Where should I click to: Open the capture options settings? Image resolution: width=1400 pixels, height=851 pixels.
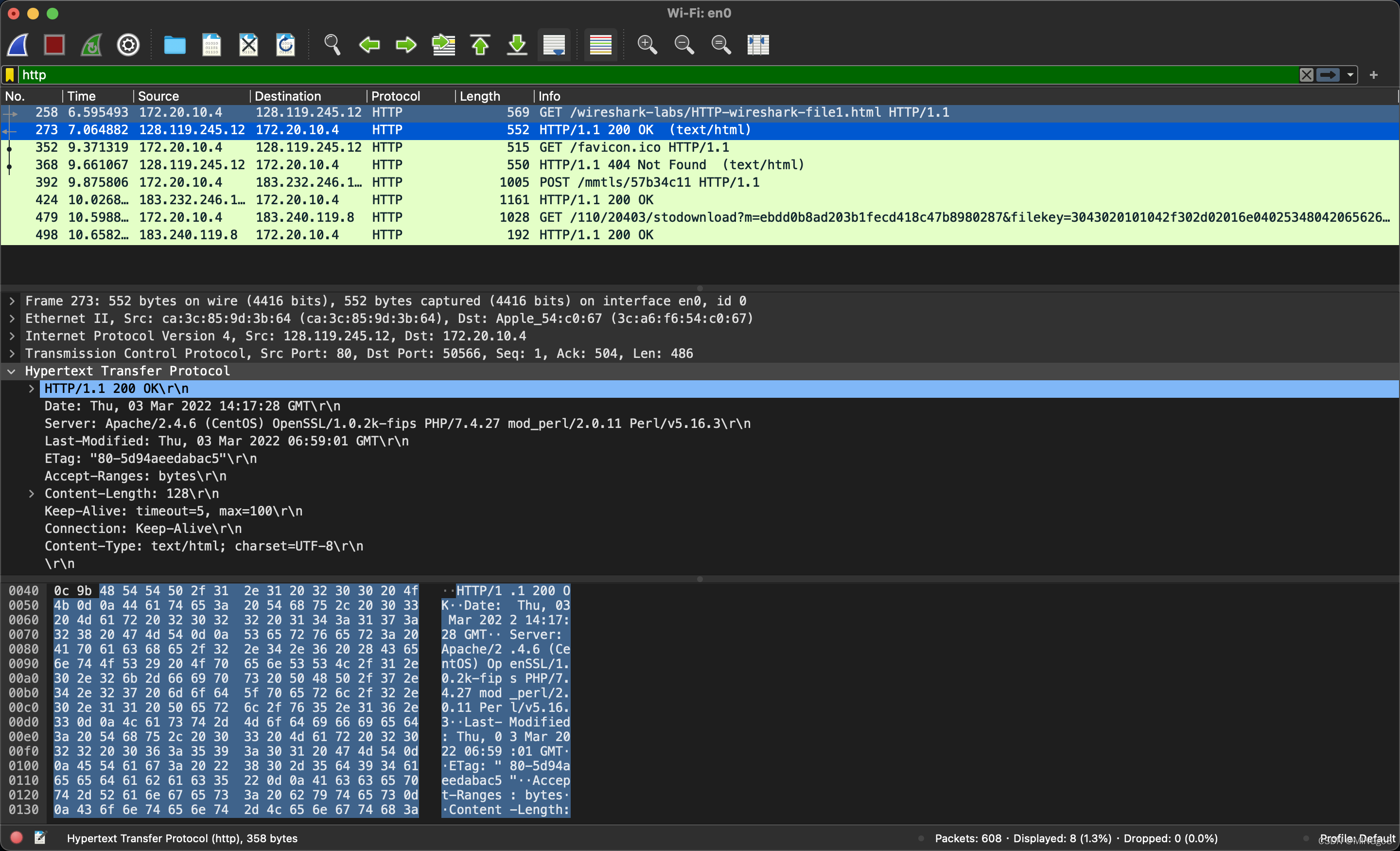coord(128,44)
